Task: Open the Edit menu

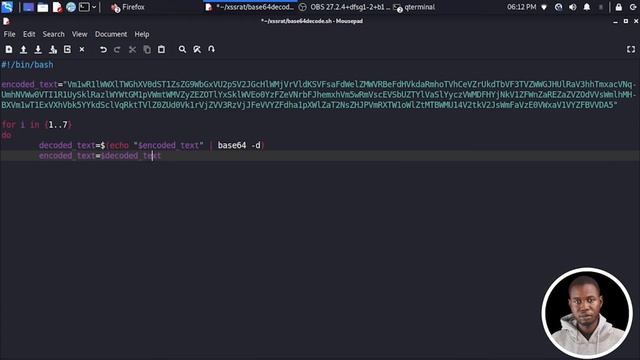Action: click(29, 34)
